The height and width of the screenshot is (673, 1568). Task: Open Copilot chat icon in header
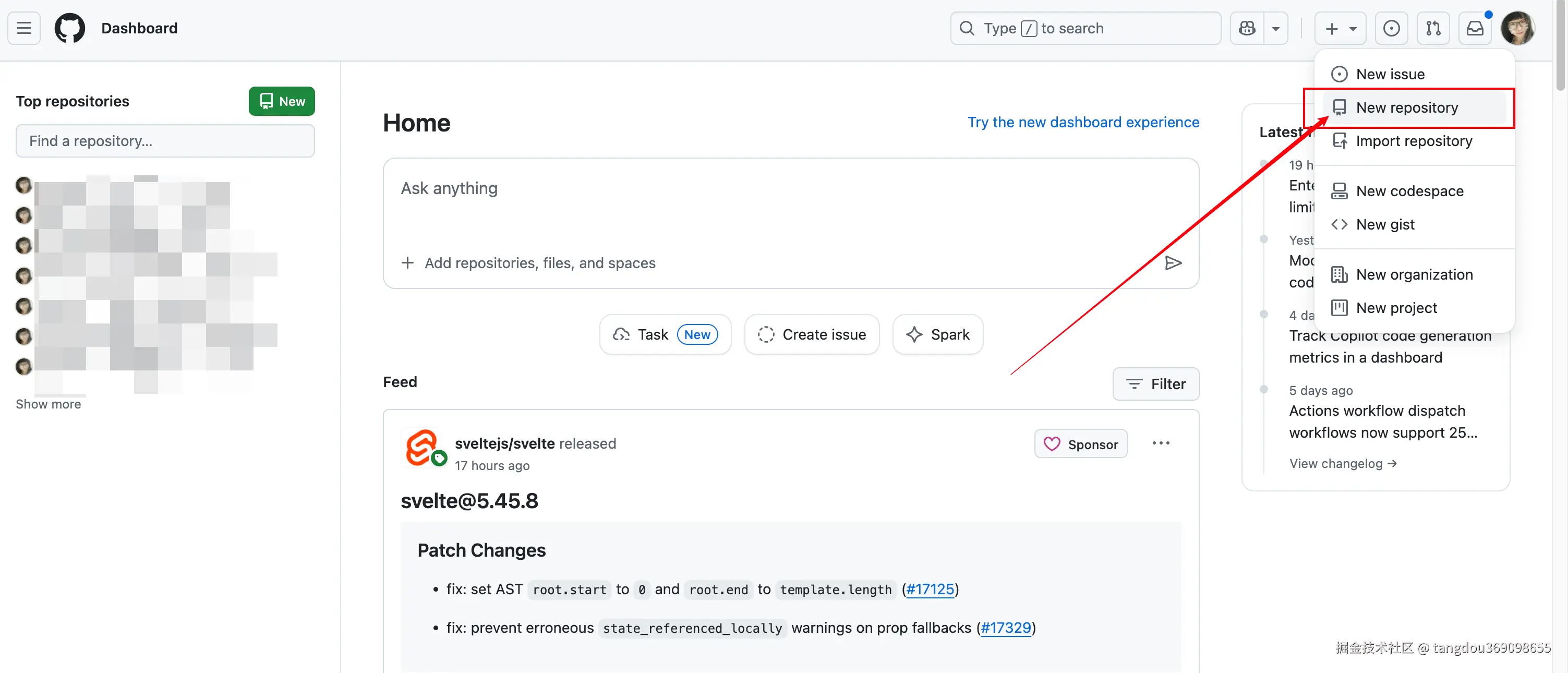tap(1247, 28)
